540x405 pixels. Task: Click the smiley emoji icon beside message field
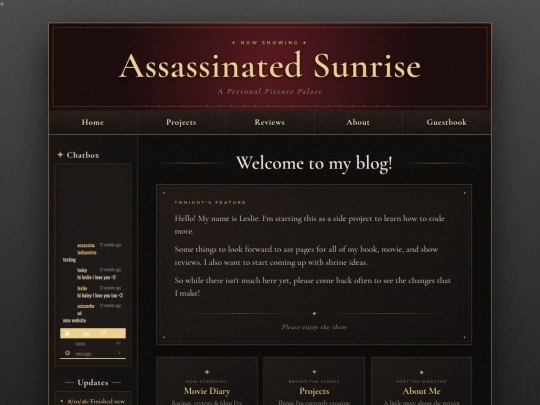pos(68,353)
